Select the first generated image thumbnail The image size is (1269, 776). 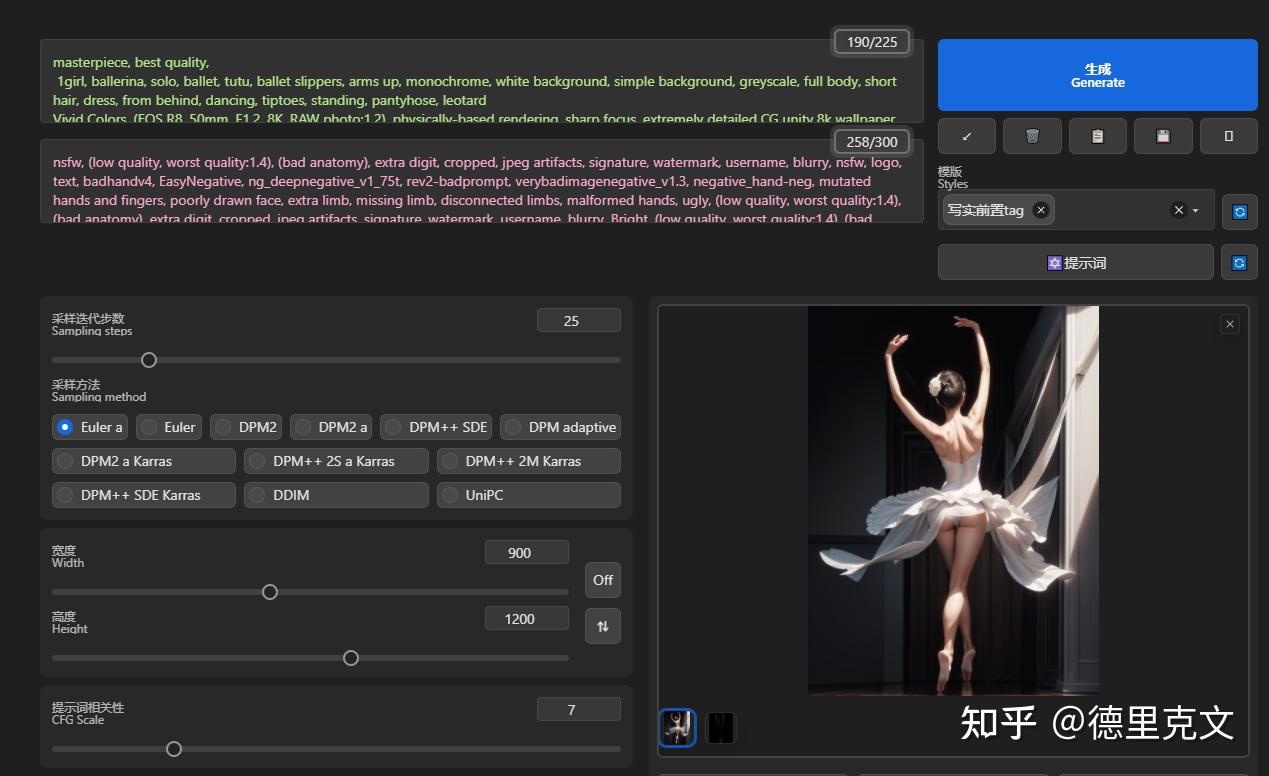point(677,728)
